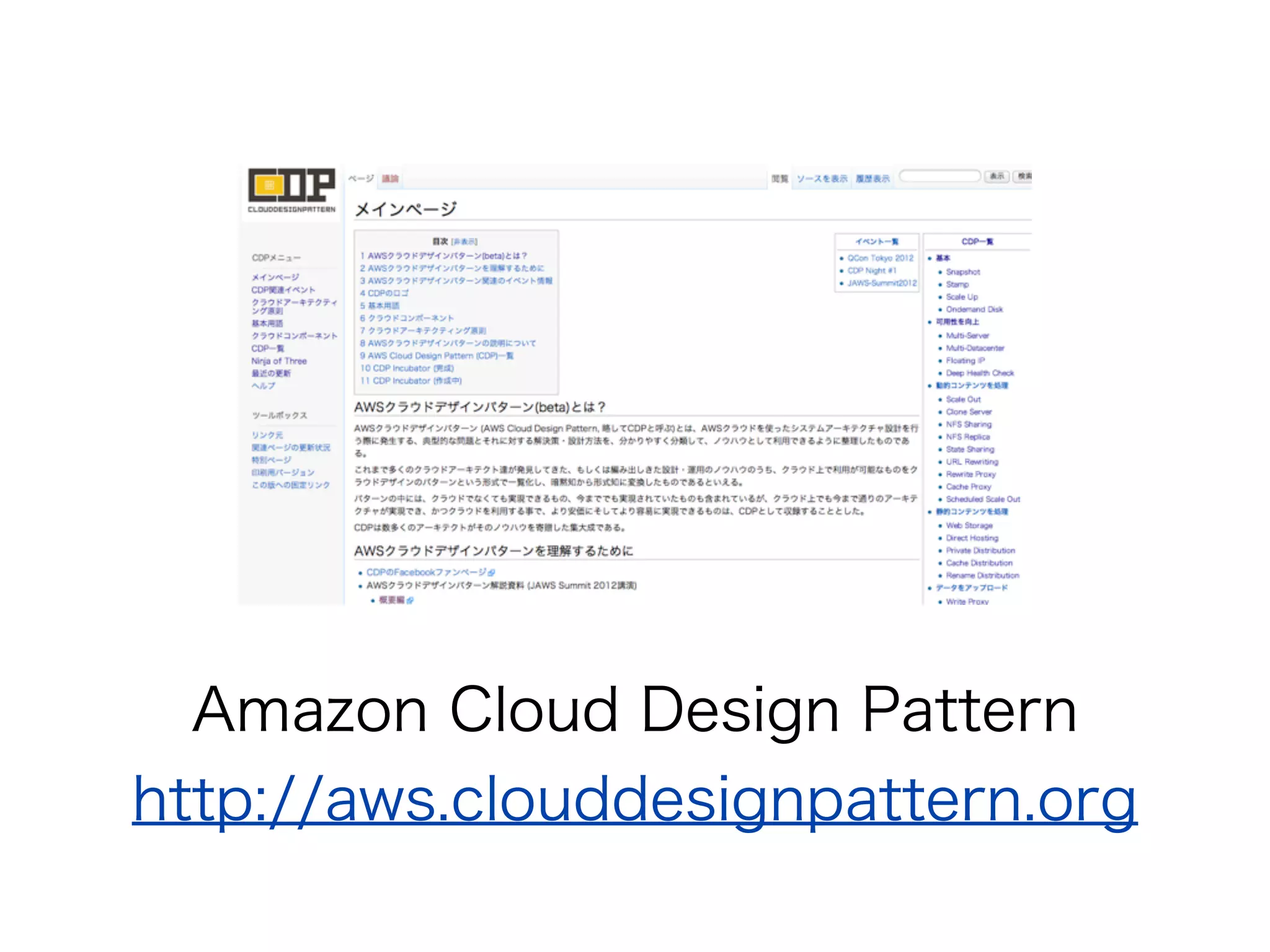This screenshot has width=1270, height=952.
Task: Open クラウドアーキテクティング原則 in the sidebar
Action: [294, 306]
